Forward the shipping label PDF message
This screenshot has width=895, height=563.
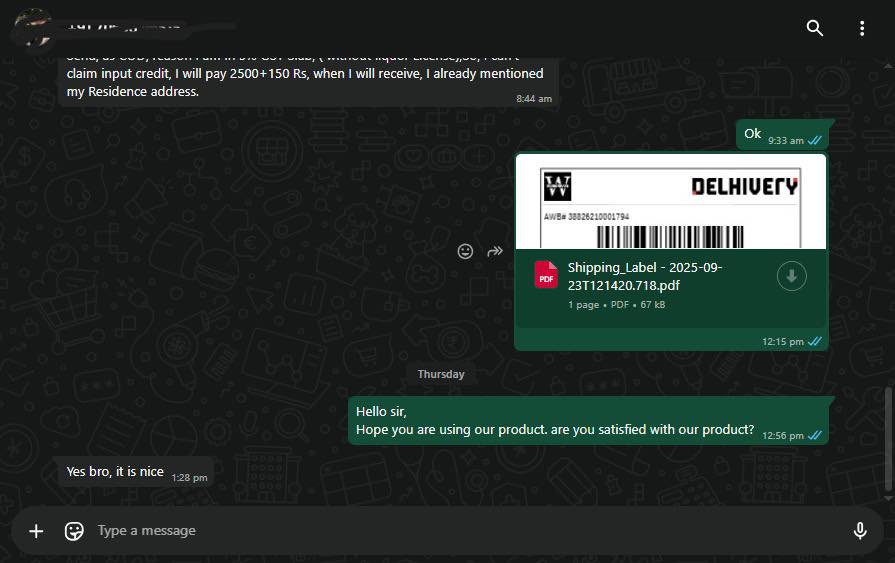point(494,251)
